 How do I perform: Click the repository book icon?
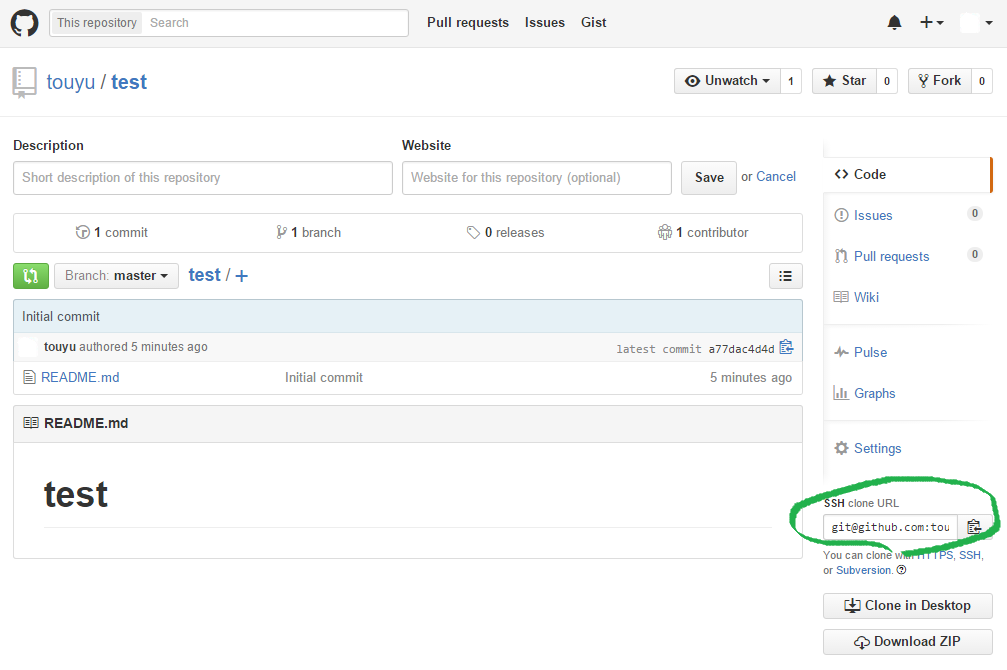(24, 83)
